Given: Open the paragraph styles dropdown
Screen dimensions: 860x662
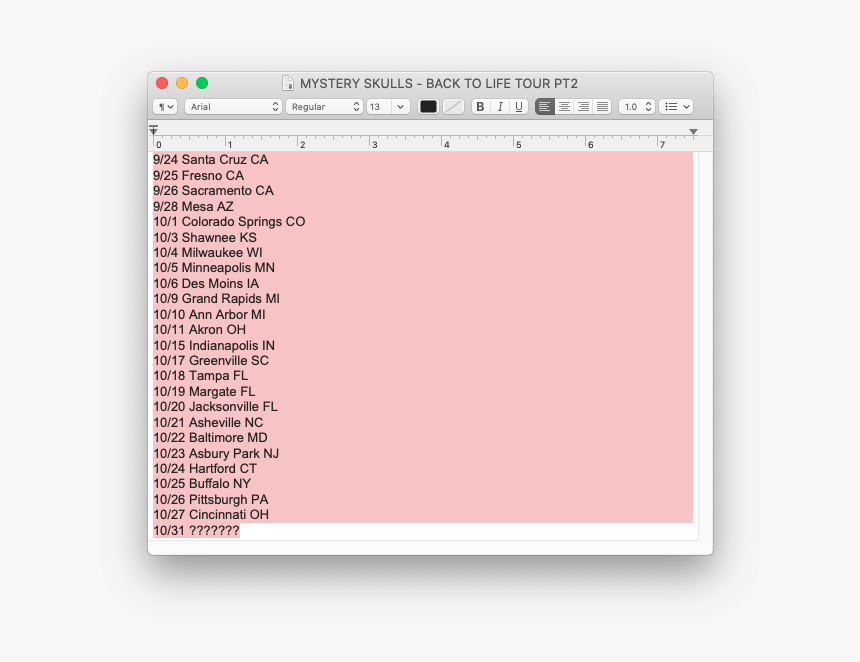Looking at the screenshot, I should (x=164, y=106).
